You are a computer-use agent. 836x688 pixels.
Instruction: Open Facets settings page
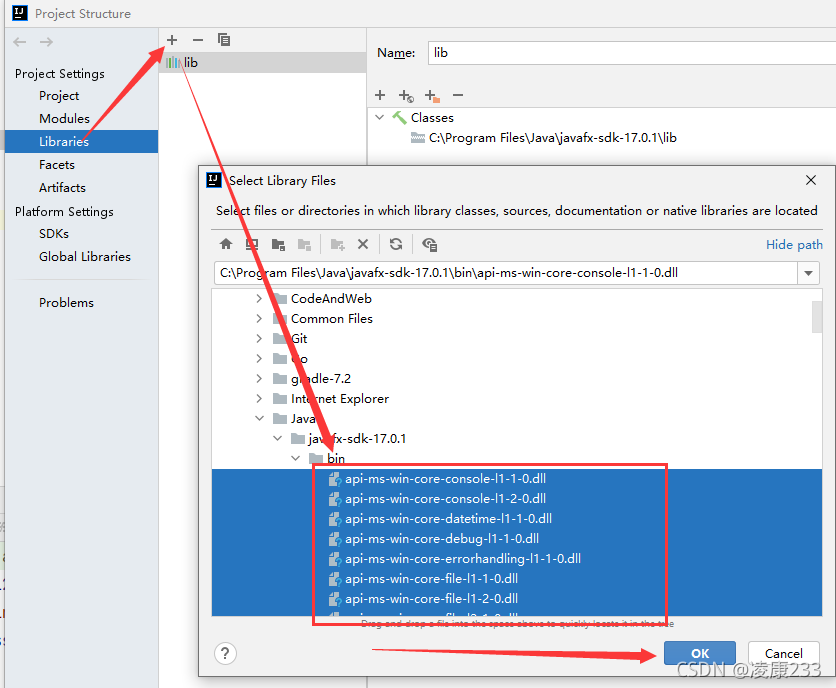[x=57, y=165]
